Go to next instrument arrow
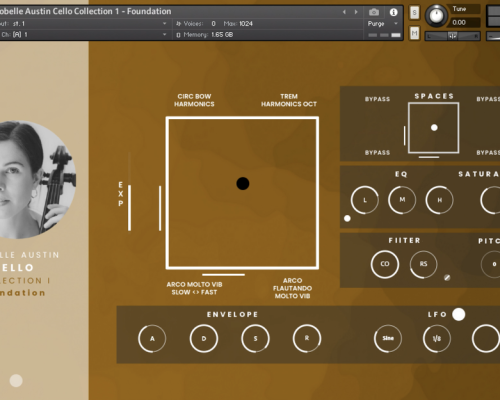This screenshot has width=500, height=400. click(x=356, y=12)
